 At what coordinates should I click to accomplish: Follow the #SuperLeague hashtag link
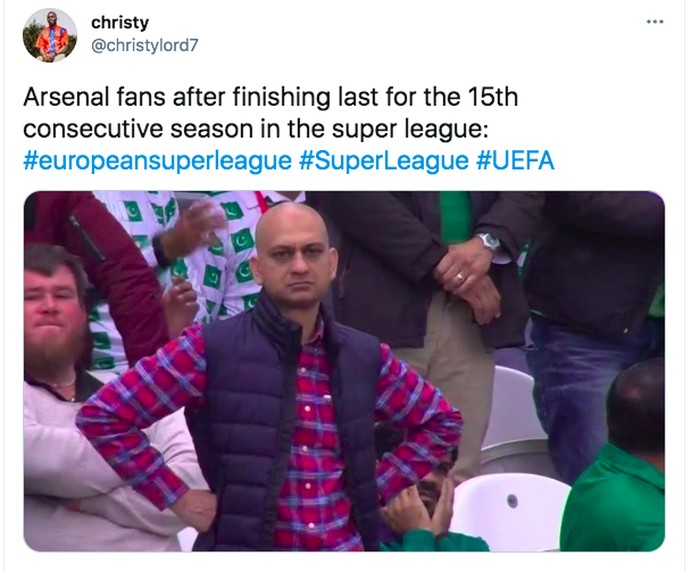(x=384, y=159)
